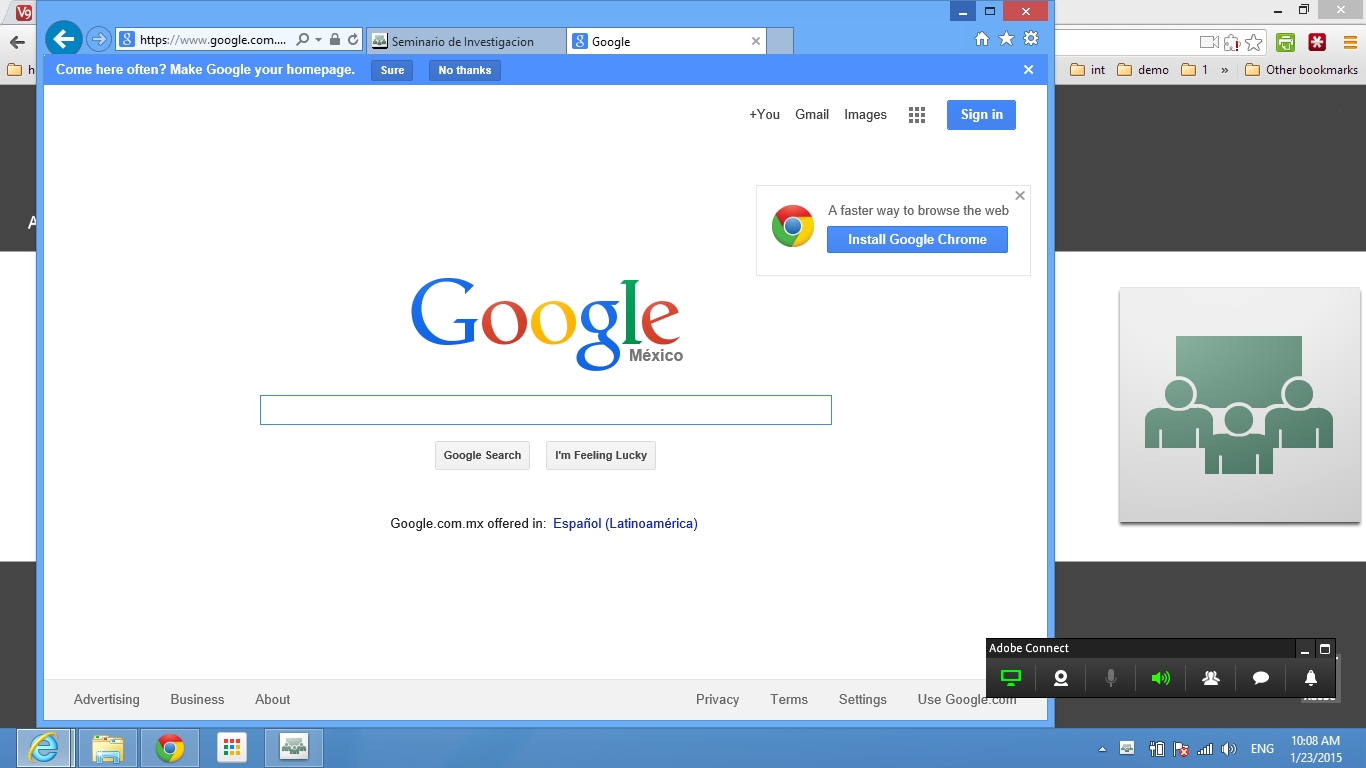This screenshot has height=768, width=1366.
Task: Switch to the Seminario de Investigacion tab
Action: [466, 41]
